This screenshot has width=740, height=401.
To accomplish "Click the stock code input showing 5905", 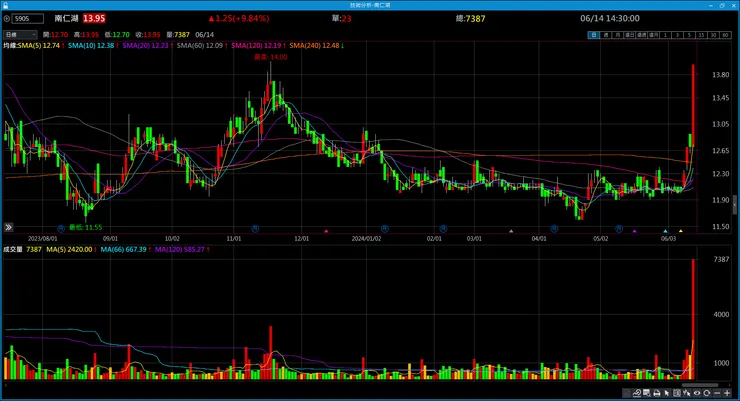I will pyautogui.click(x=28, y=19).
